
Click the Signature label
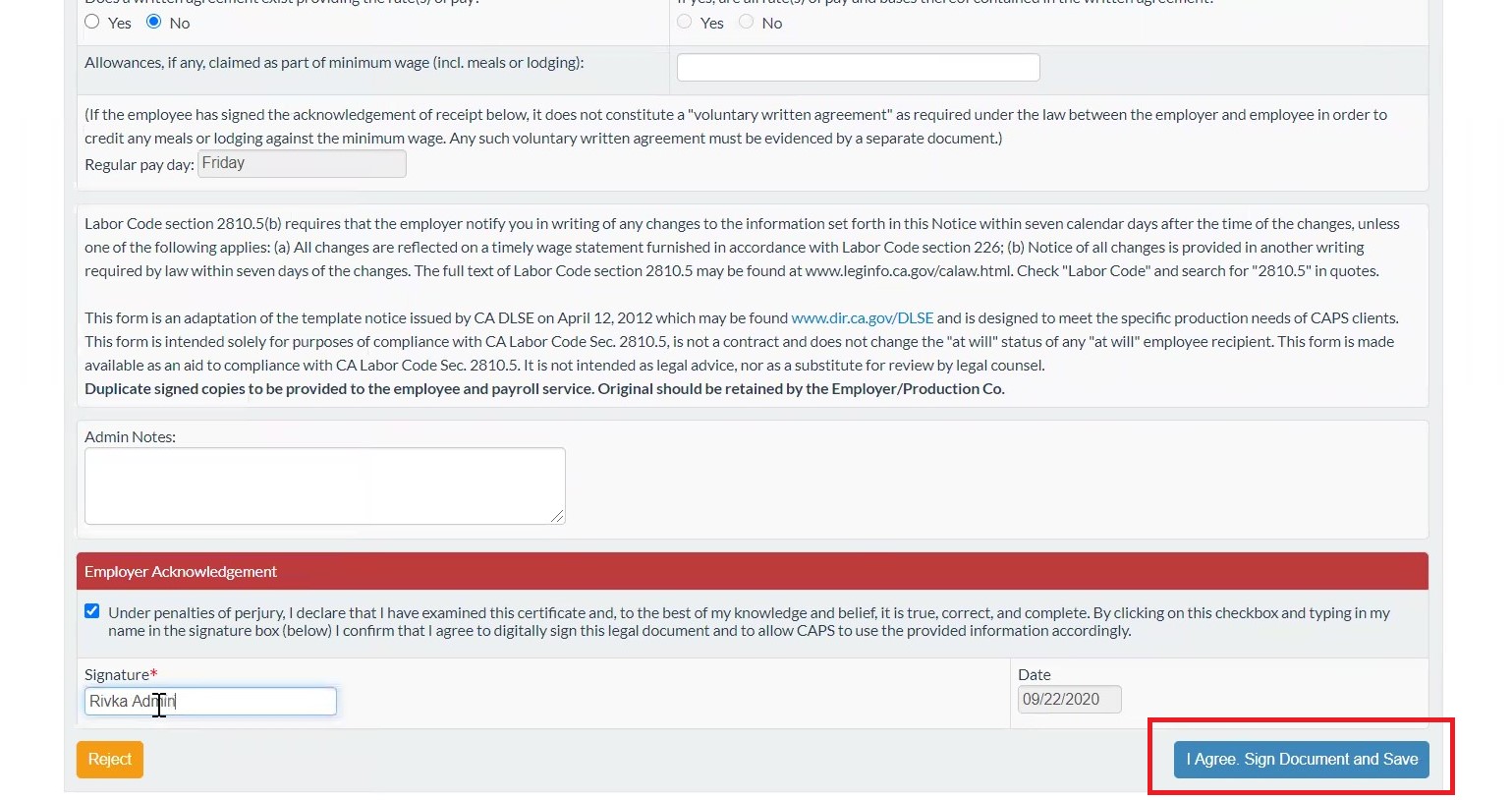pyautogui.click(x=121, y=674)
